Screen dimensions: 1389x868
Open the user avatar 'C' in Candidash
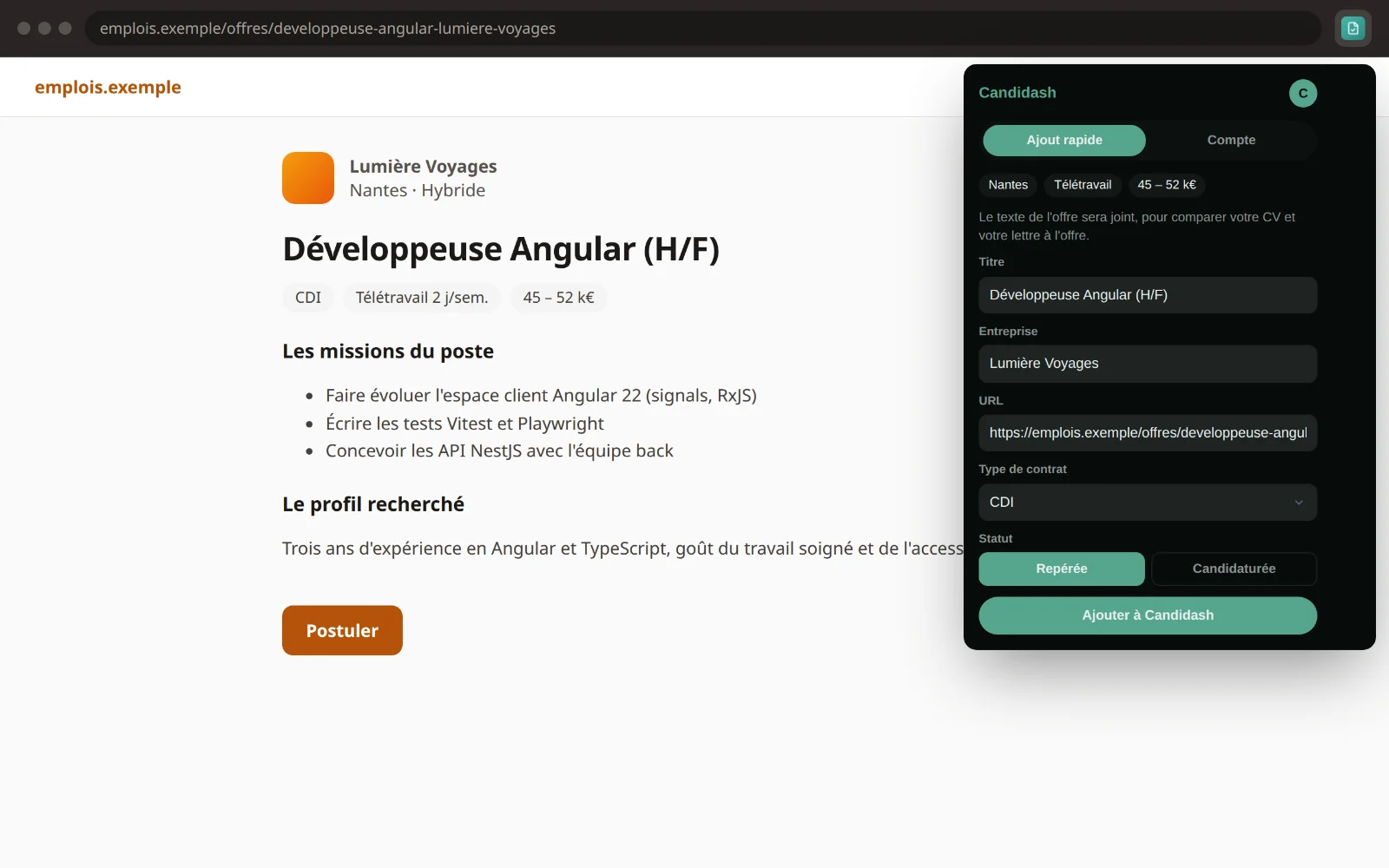(1302, 93)
